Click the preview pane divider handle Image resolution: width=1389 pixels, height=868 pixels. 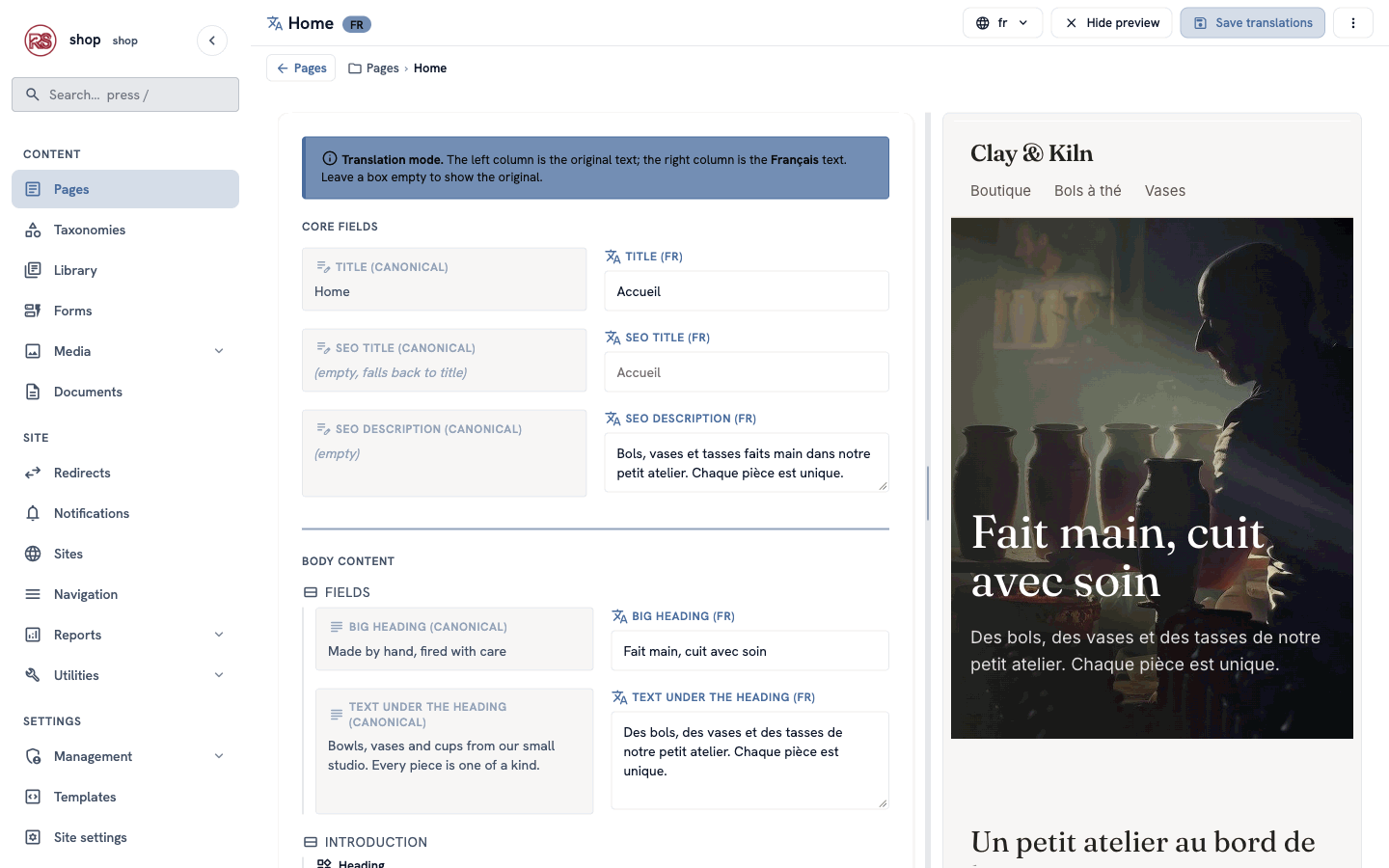[928, 492]
